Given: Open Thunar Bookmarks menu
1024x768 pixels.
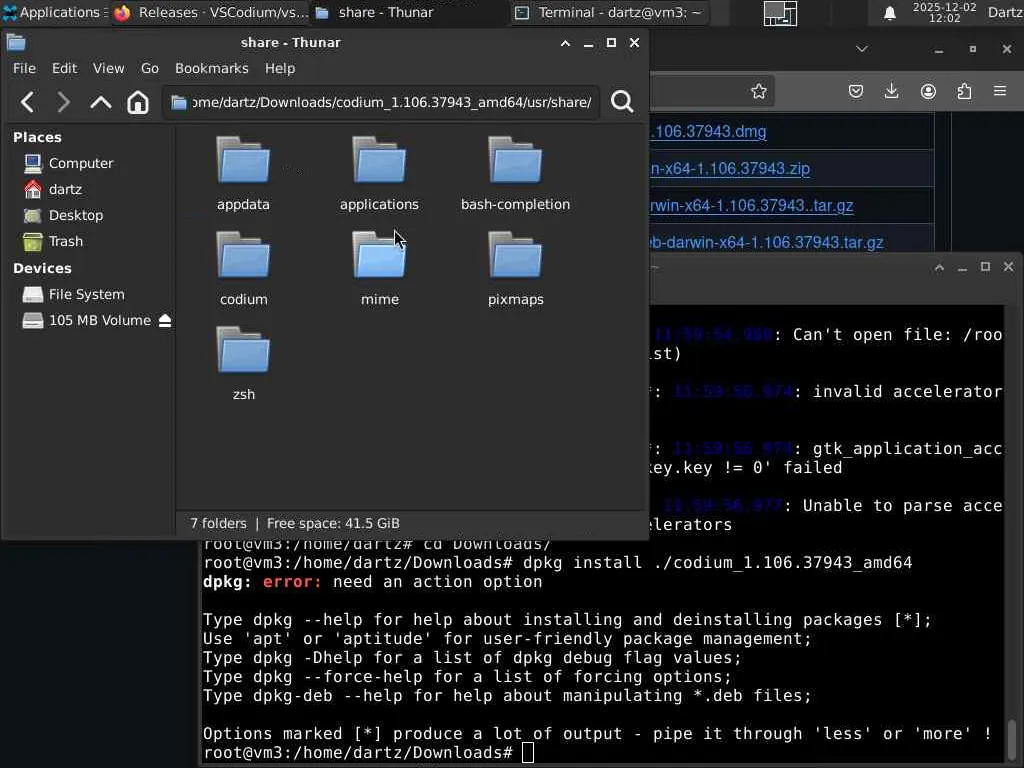Looking at the screenshot, I should point(212,68).
